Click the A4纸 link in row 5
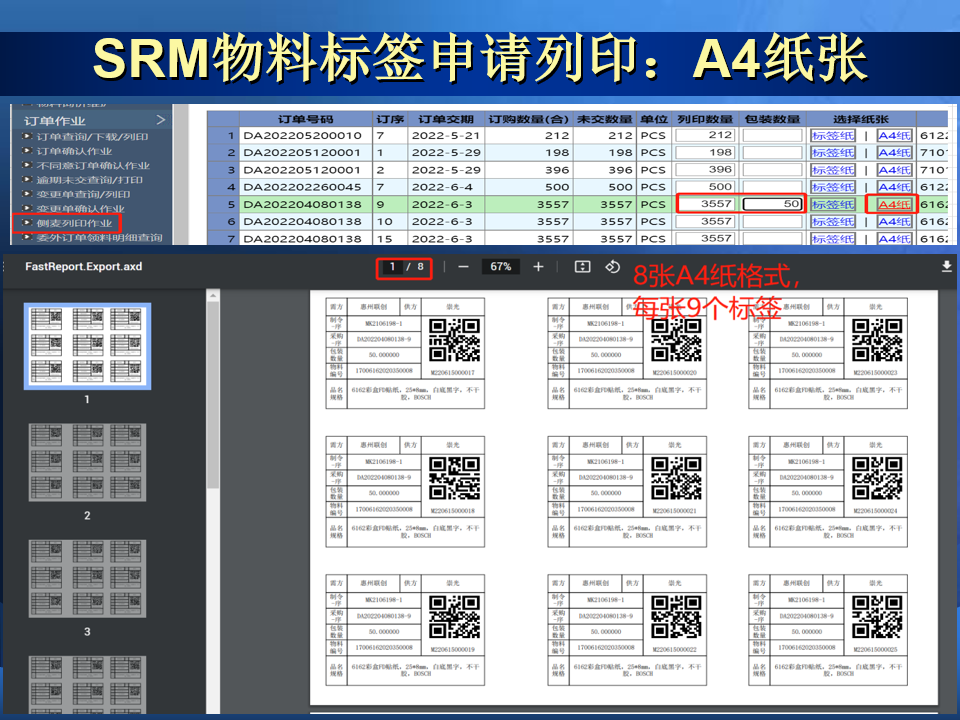Screen dimensions: 960x720 click(x=894, y=204)
